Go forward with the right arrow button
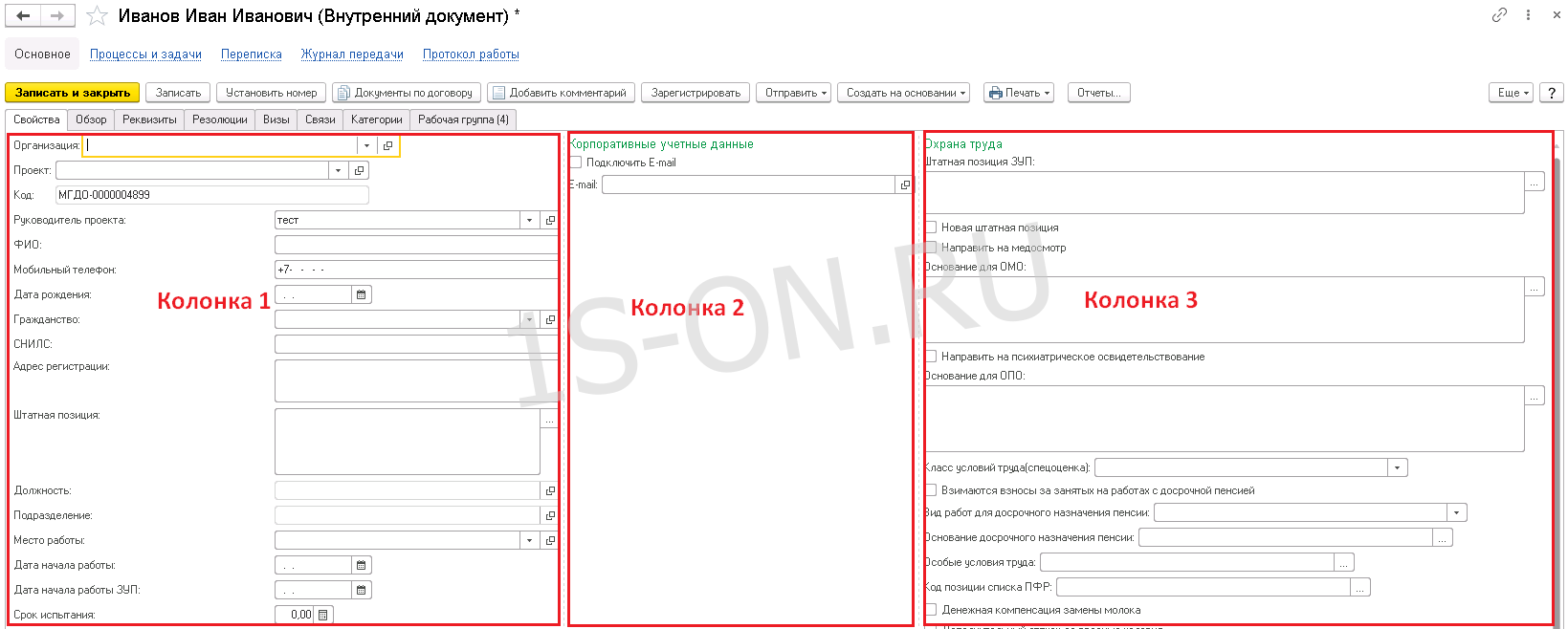This screenshot has height=629, width=1568. click(57, 15)
